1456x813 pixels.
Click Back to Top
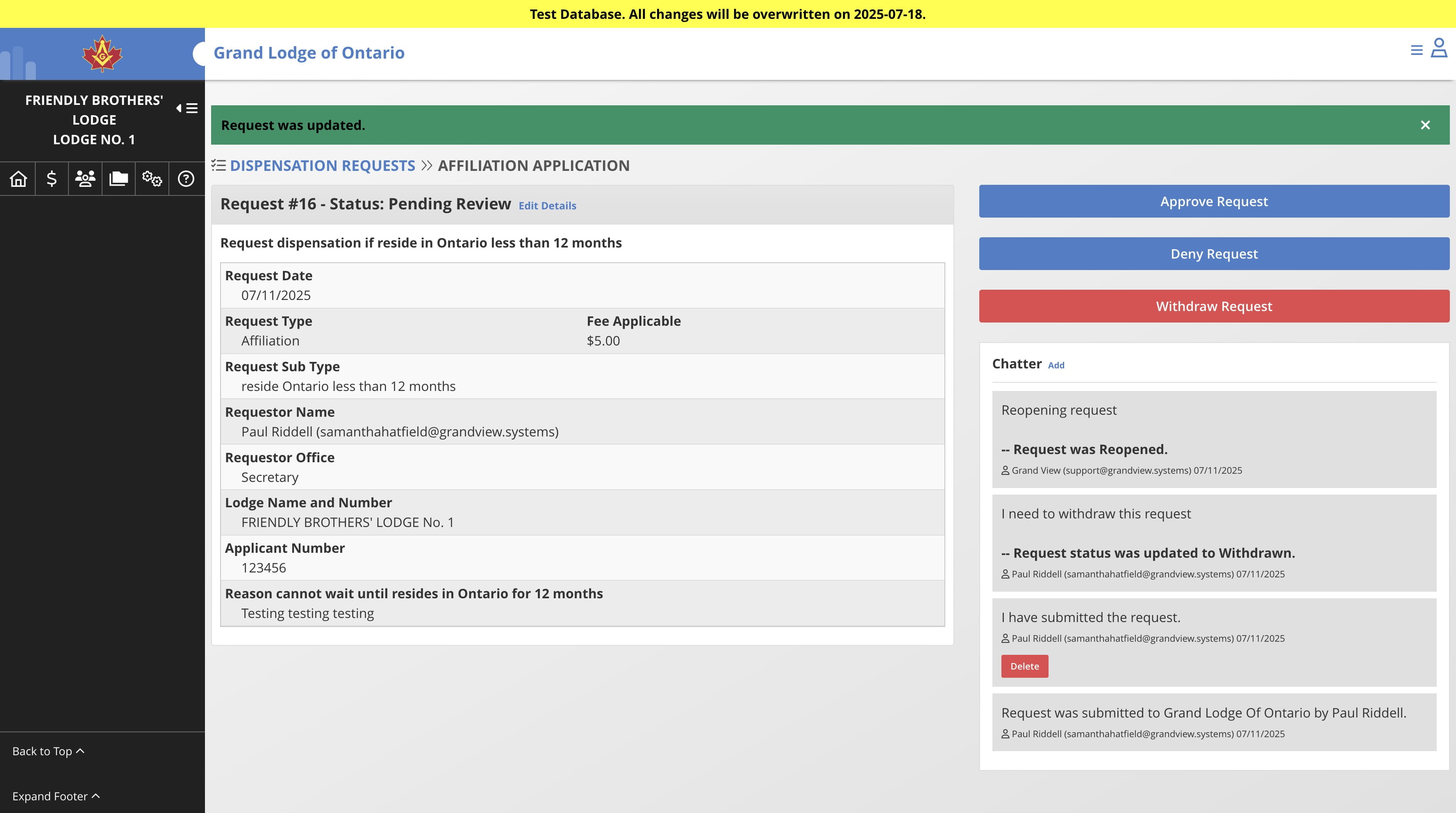49,751
